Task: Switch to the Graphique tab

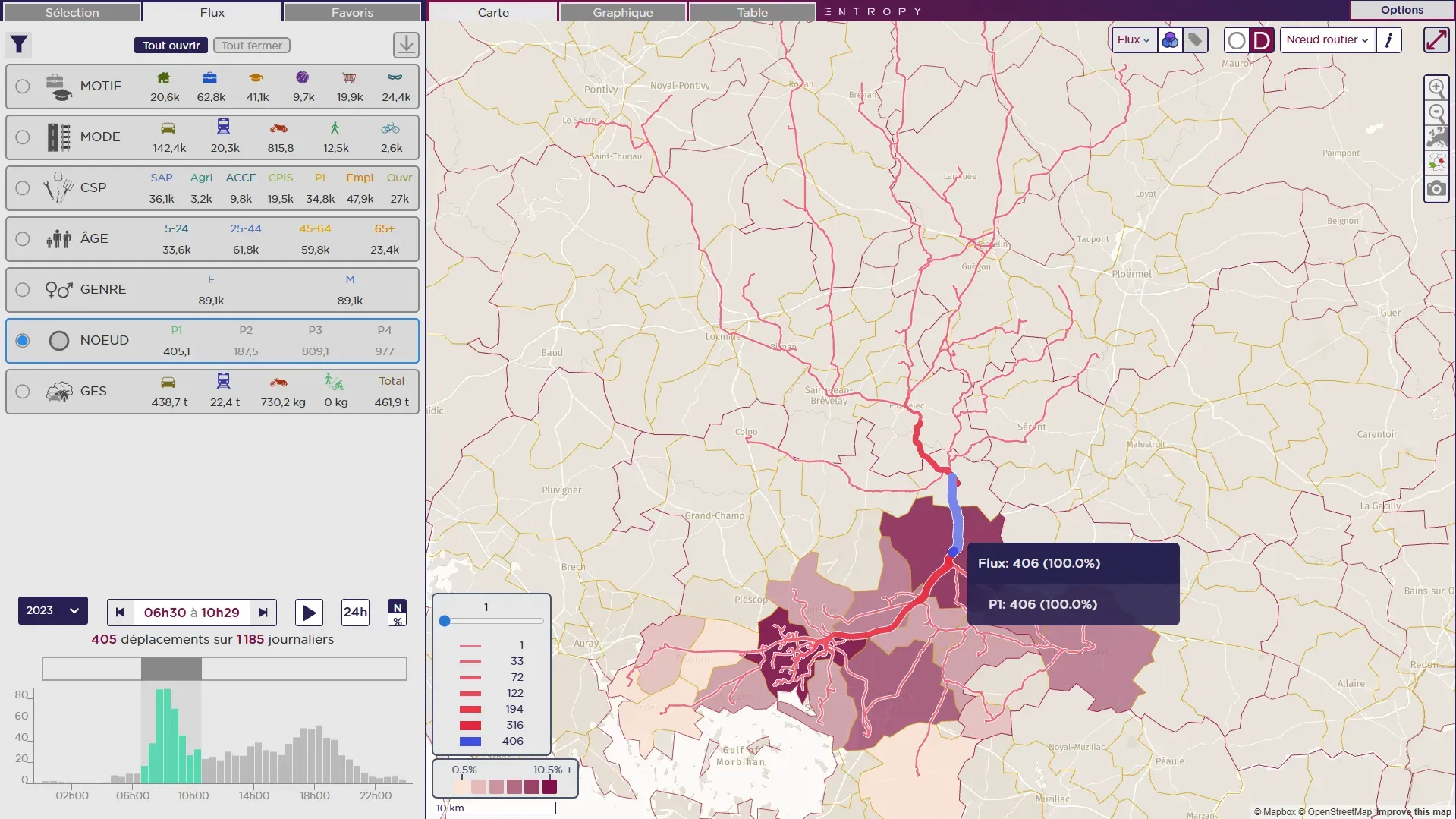Action: click(623, 12)
